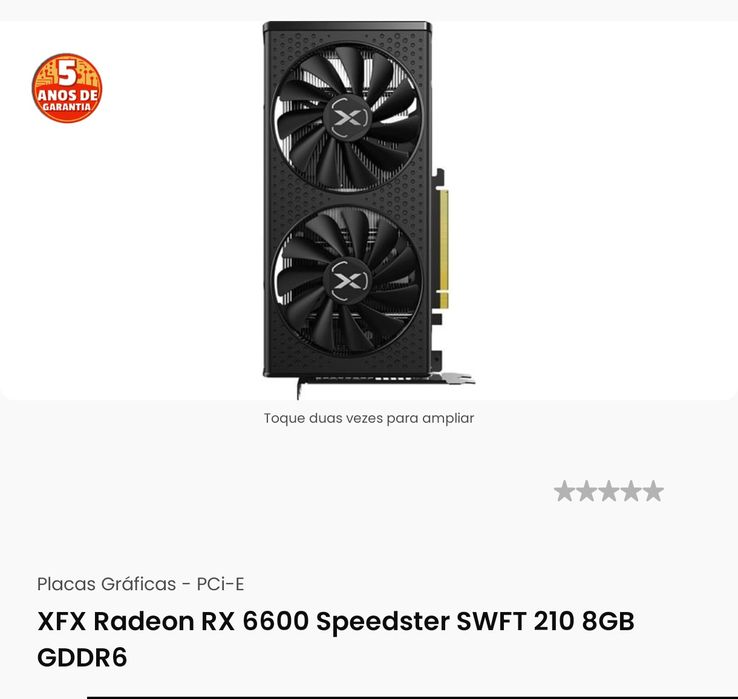Click the 5 Anos de Garantia badge
Image resolution: width=738 pixels, height=699 pixels.
[67, 88]
